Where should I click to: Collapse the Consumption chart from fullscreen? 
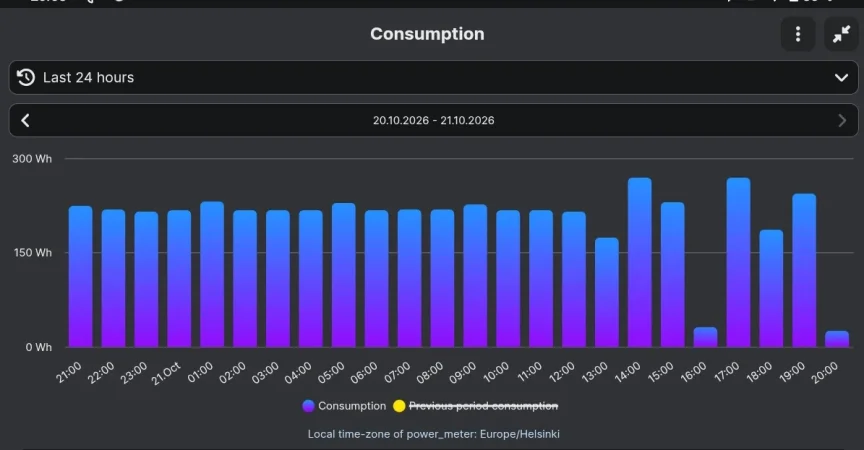(x=841, y=34)
